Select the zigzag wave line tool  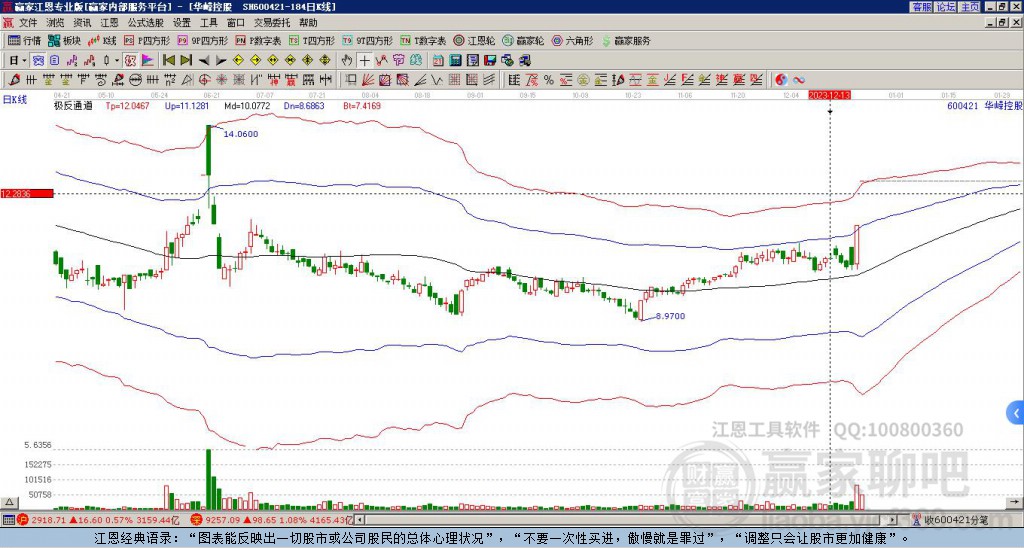(x=437, y=80)
